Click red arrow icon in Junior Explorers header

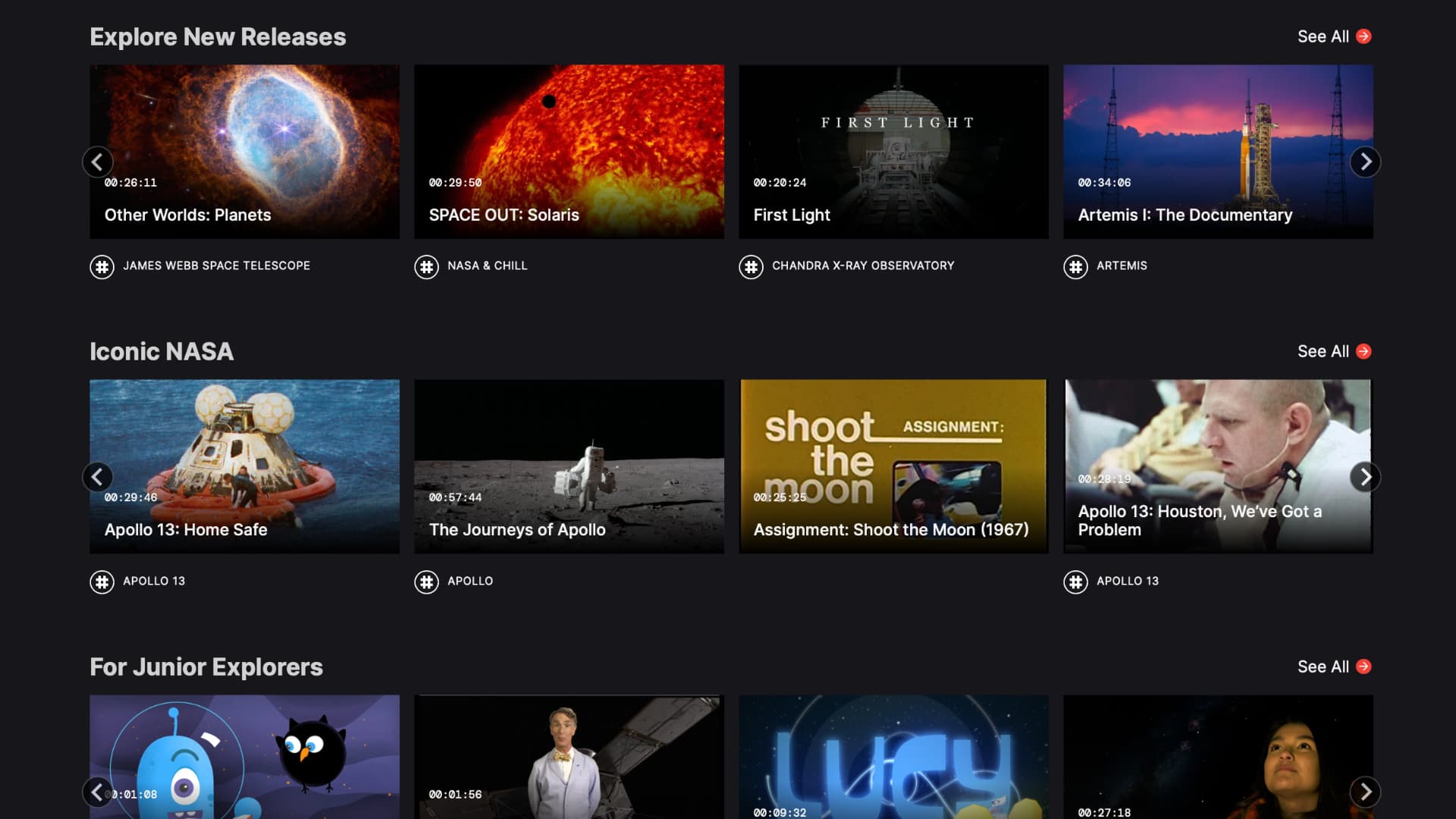pyautogui.click(x=1363, y=667)
